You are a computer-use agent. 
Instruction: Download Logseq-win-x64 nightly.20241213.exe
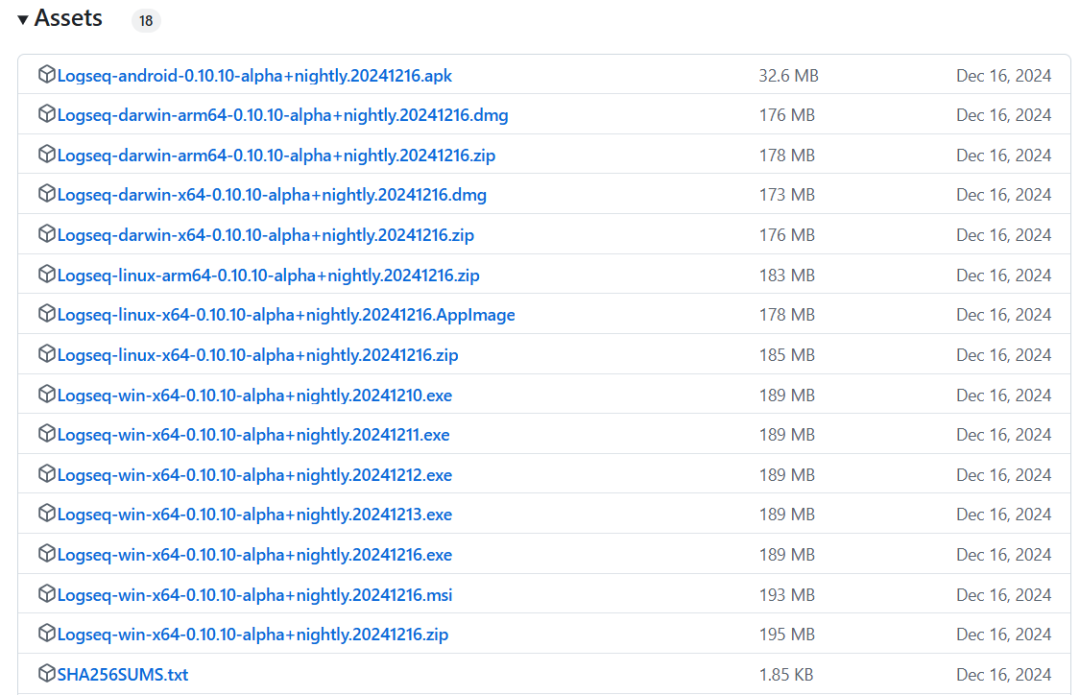click(x=254, y=515)
